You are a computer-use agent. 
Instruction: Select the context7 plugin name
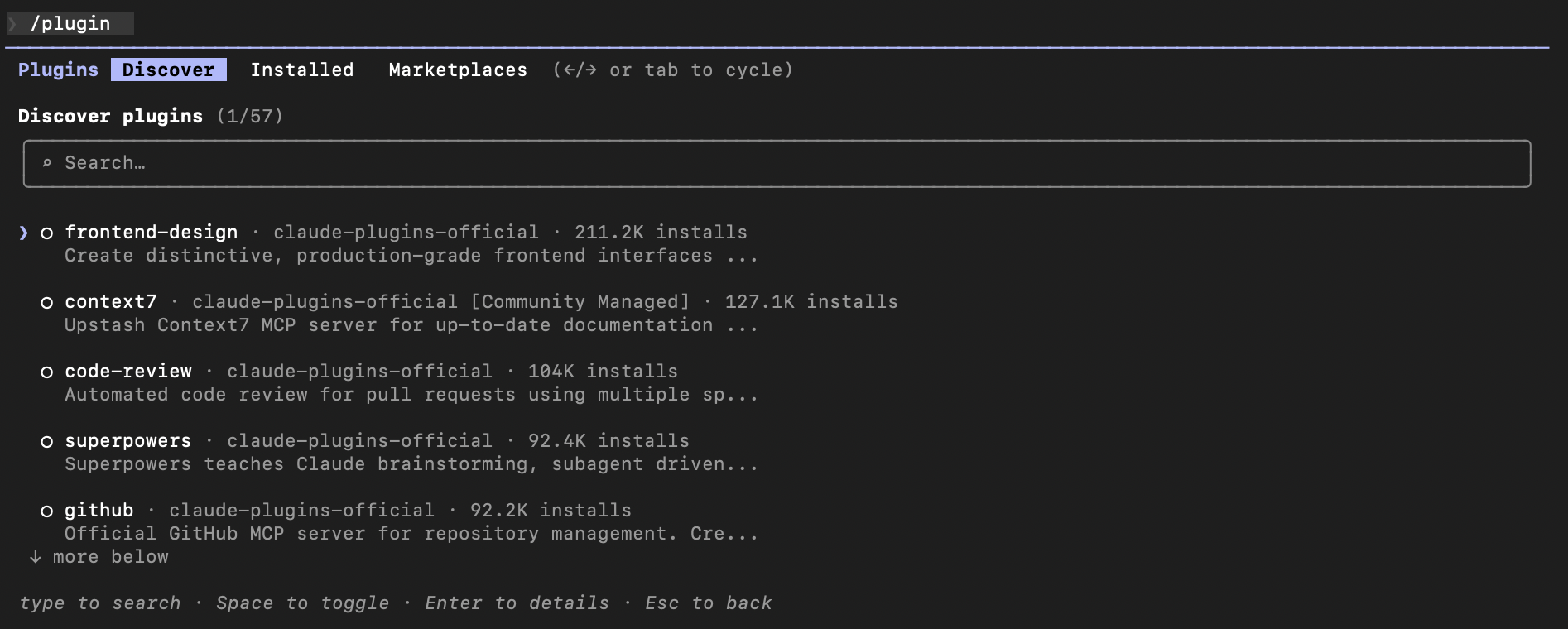click(111, 302)
